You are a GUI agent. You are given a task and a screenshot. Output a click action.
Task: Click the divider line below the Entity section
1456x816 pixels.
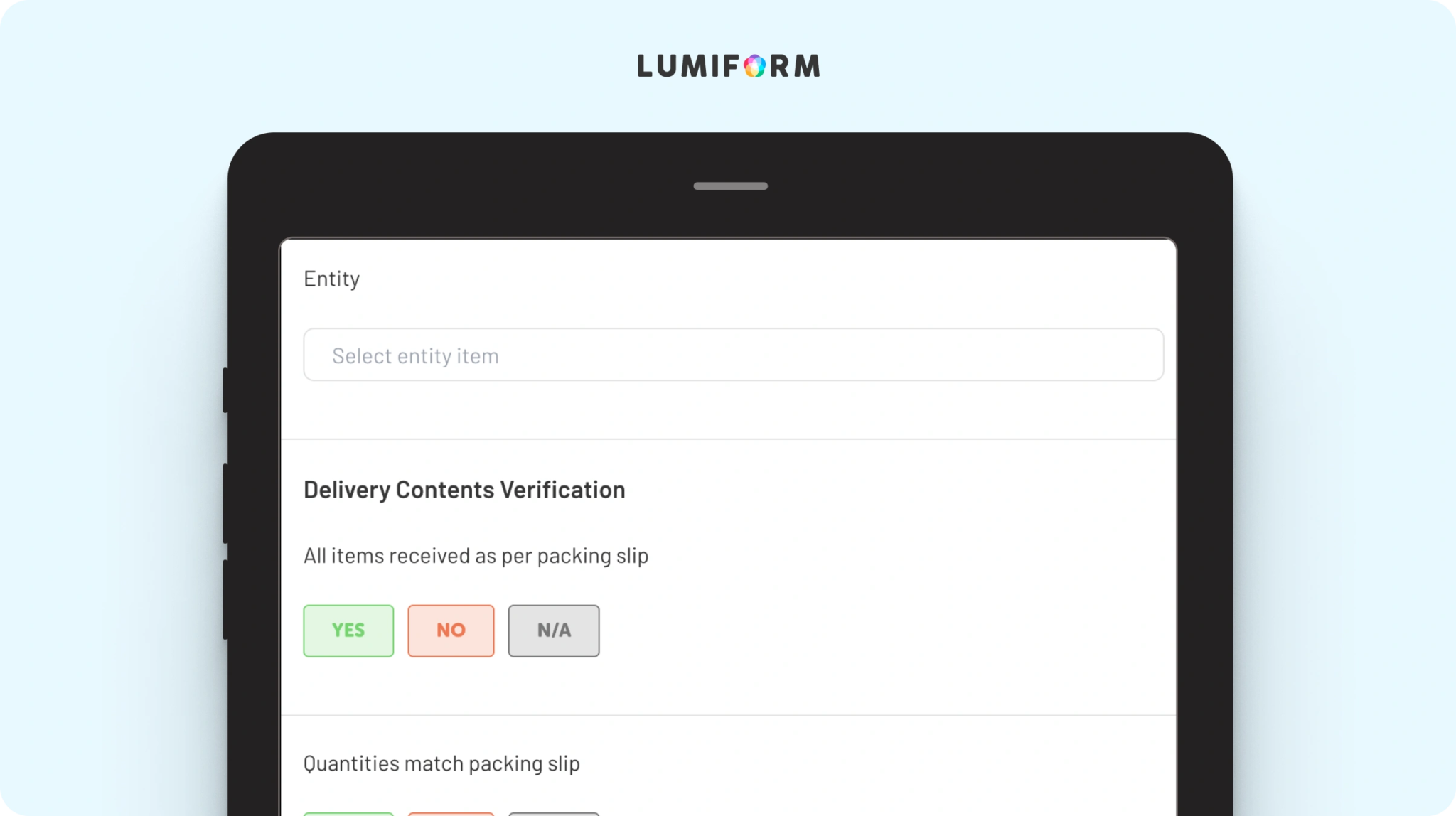pos(729,439)
